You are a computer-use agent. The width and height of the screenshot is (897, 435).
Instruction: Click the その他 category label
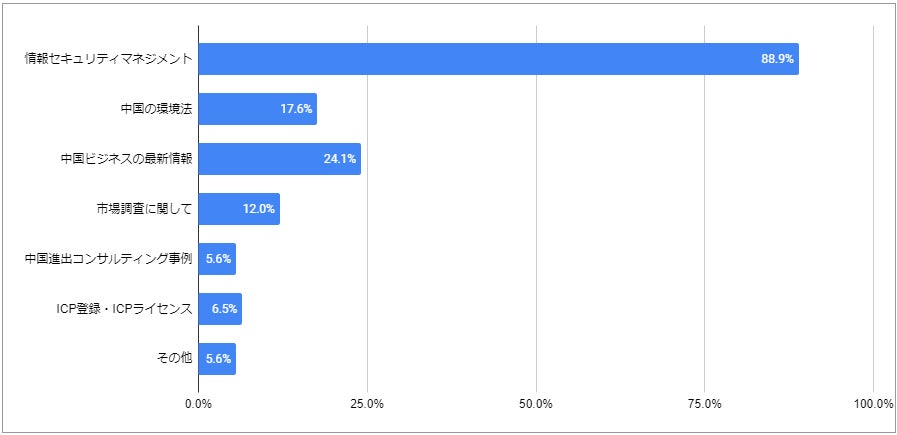pos(174,359)
